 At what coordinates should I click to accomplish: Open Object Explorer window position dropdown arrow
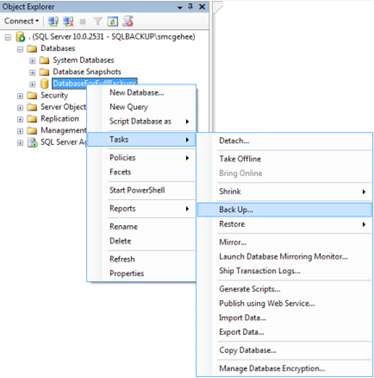click(x=180, y=7)
